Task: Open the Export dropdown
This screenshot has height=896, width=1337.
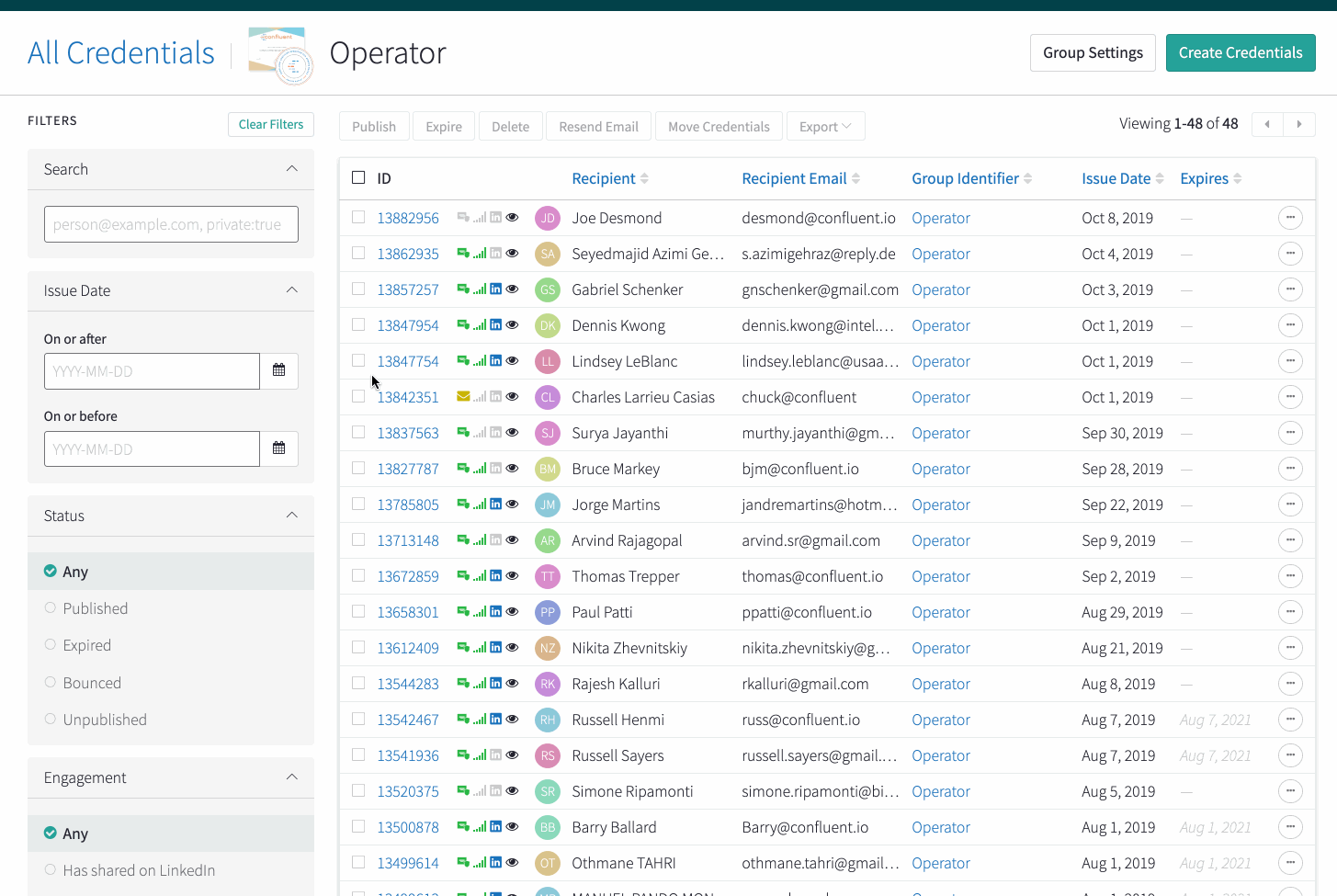Action: [x=824, y=127]
